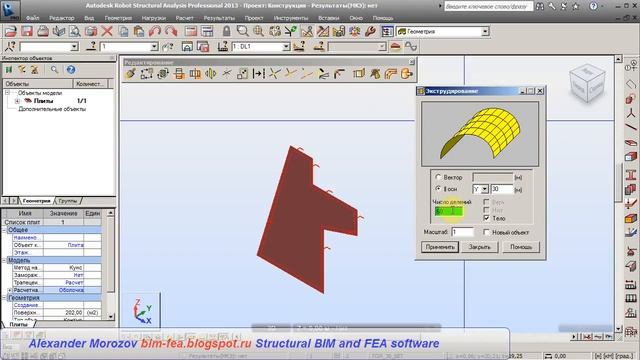Click the I-beam section icon in right toolbar
Screen dimensions: 640x360
coord(631,175)
